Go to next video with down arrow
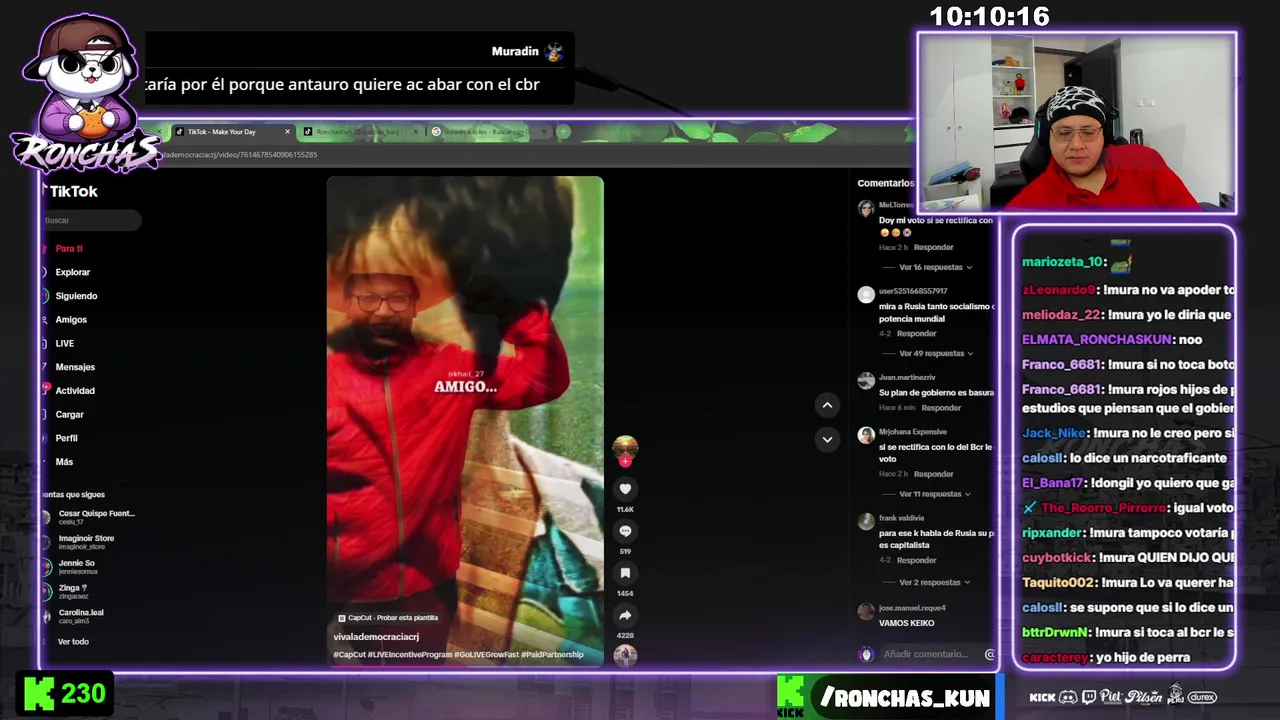Viewport: 1280px width, 720px height. [x=827, y=439]
